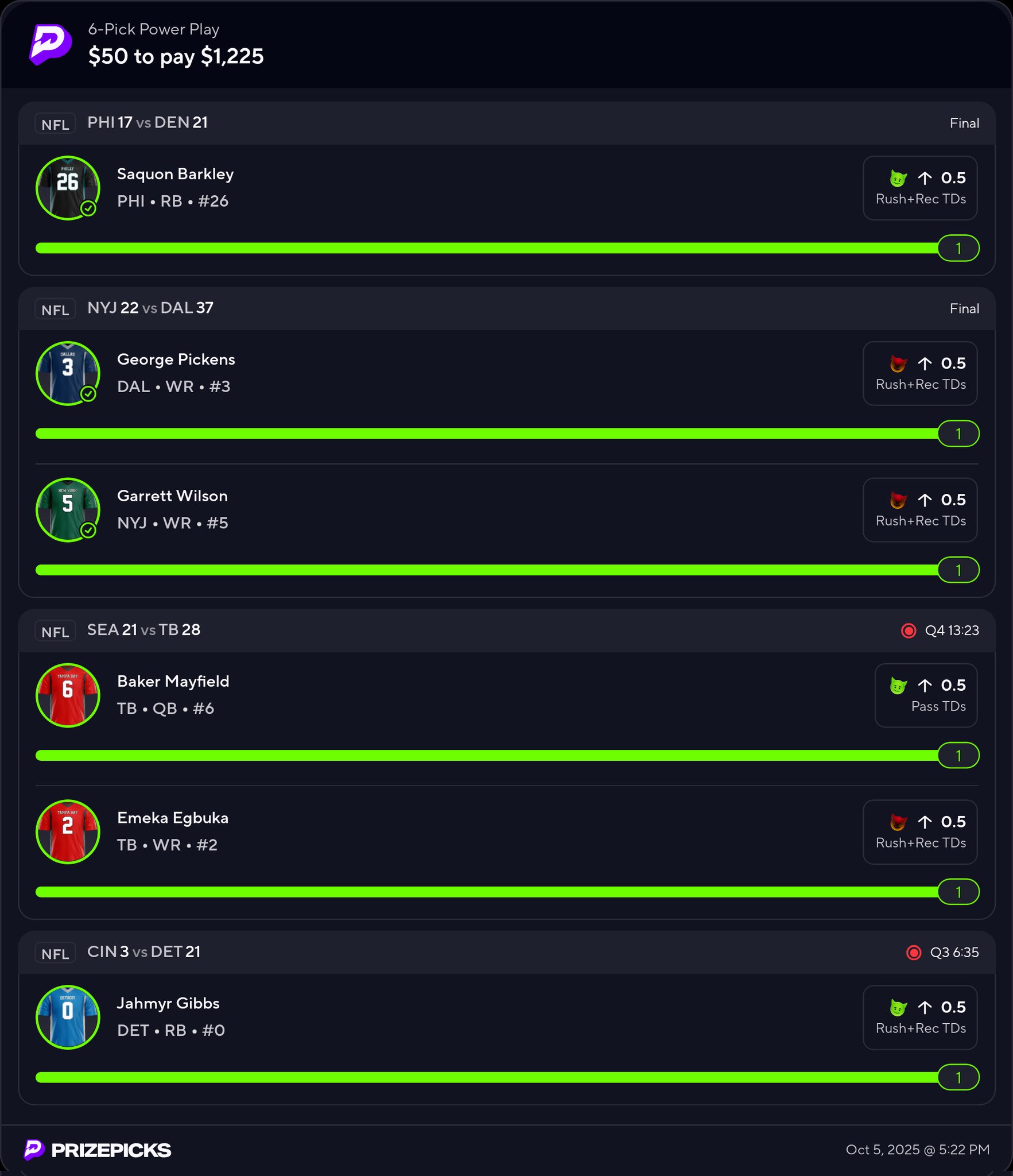The width and height of the screenshot is (1013, 1176).
Task: Click the green goblin icon for Baker Mayfield
Action: point(898,686)
